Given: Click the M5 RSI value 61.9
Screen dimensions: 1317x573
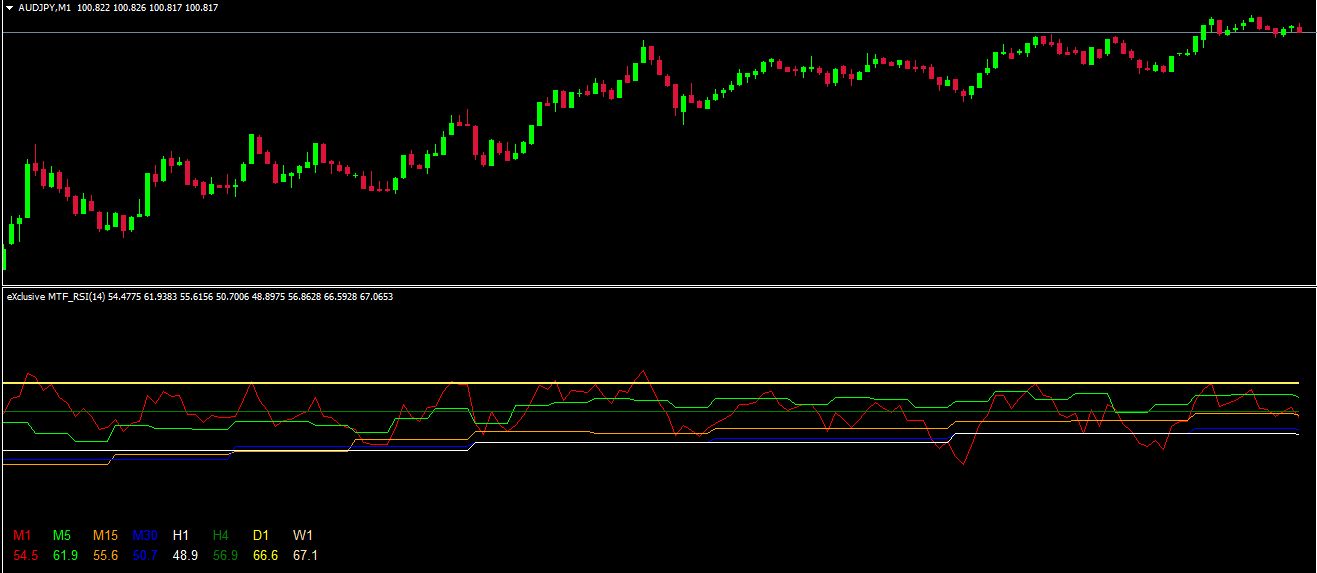Looking at the screenshot, I should click(x=66, y=555).
